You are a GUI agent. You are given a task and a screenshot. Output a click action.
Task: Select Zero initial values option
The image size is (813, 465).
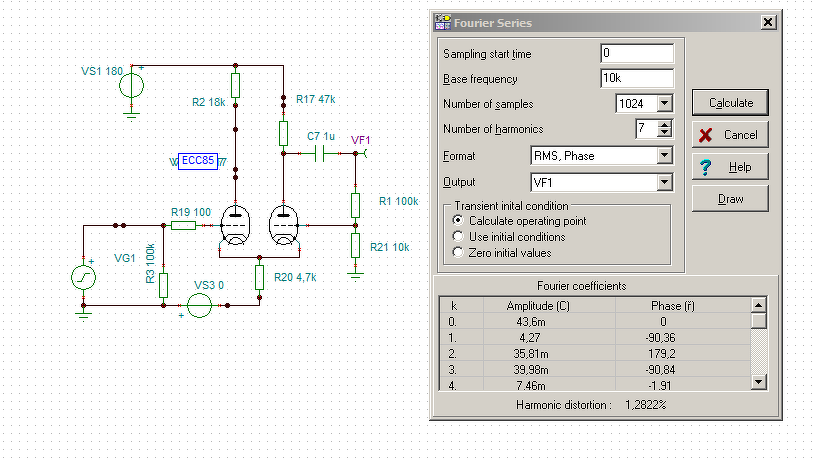coord(458,252)
